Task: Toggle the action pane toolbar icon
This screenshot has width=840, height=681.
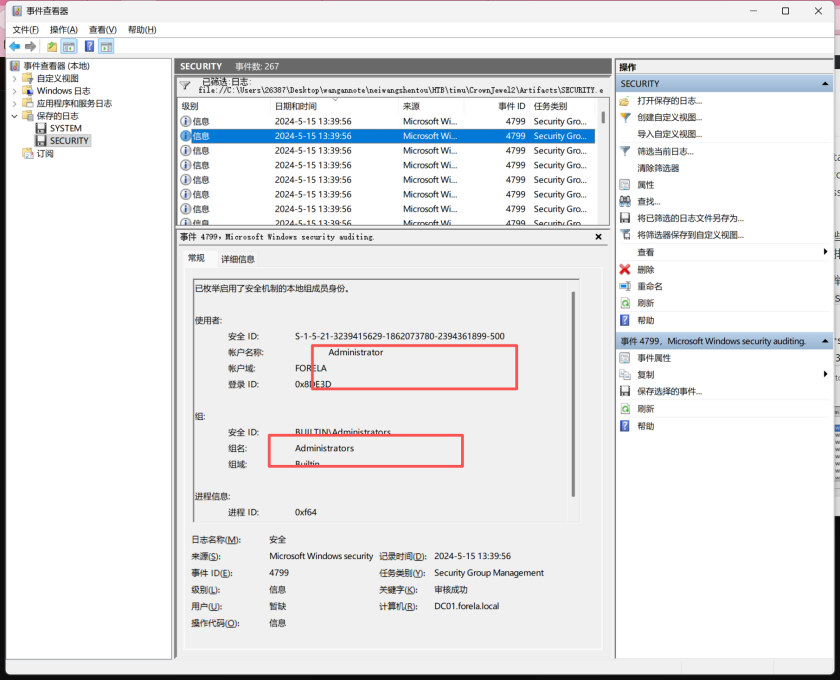Action: pyautogui.click(x=106, y=47)
